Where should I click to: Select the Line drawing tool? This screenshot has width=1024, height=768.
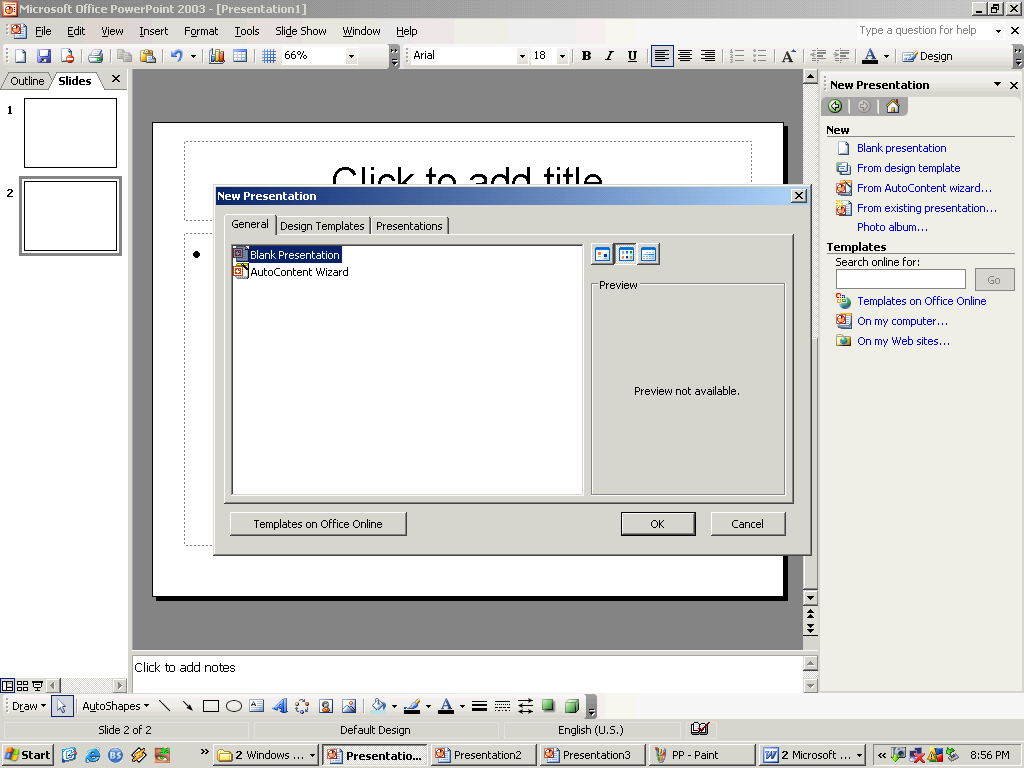(165, 706)
